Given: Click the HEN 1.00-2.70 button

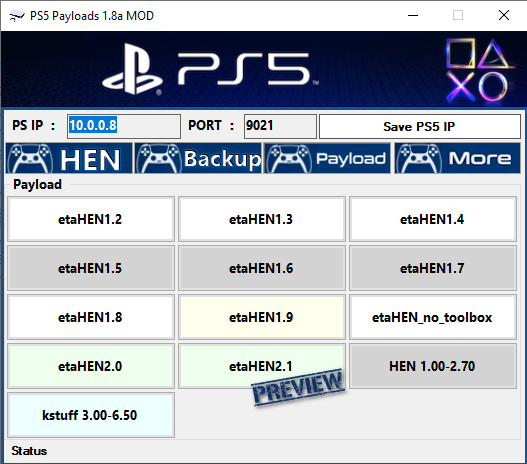Looking at the screenshot, I should pyautogui.click(x=433, y=366).
